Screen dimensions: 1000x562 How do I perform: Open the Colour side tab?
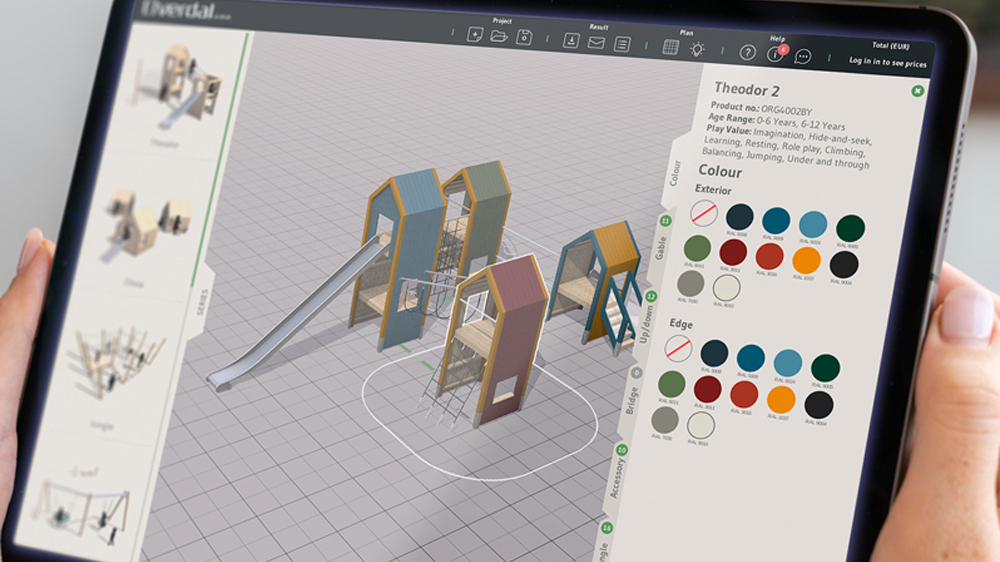point(675,173)
